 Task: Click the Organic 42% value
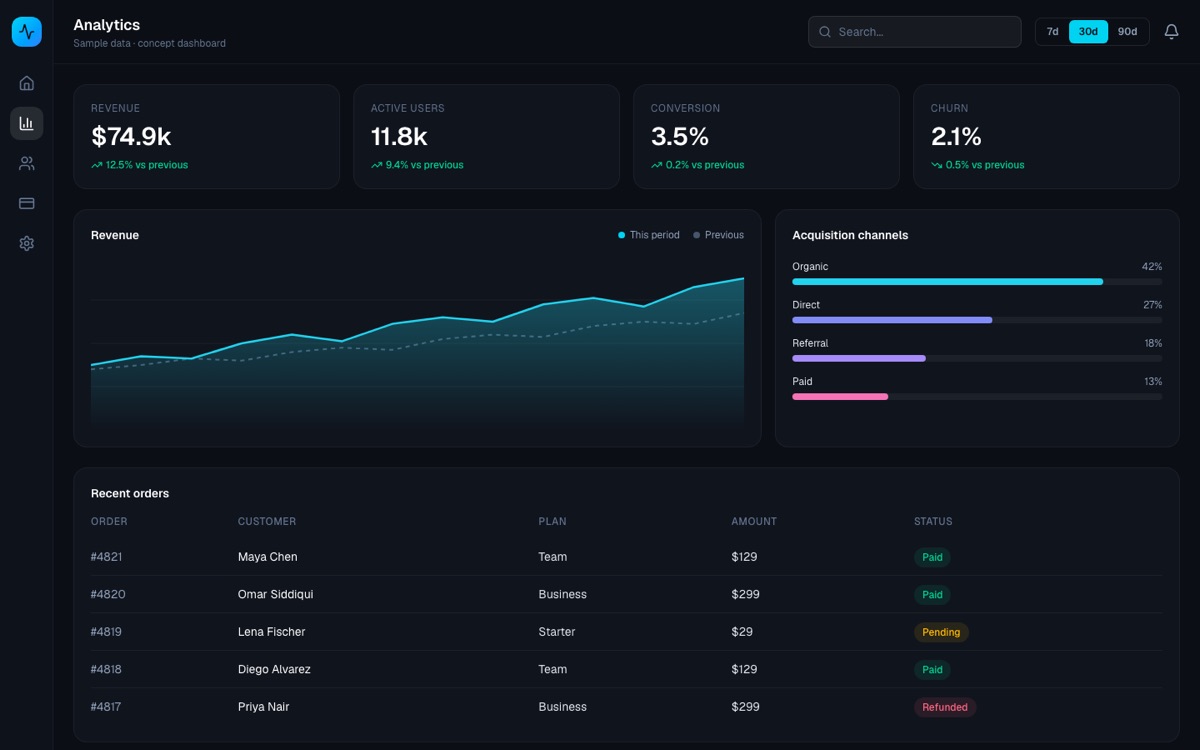tap(1152, 267)
